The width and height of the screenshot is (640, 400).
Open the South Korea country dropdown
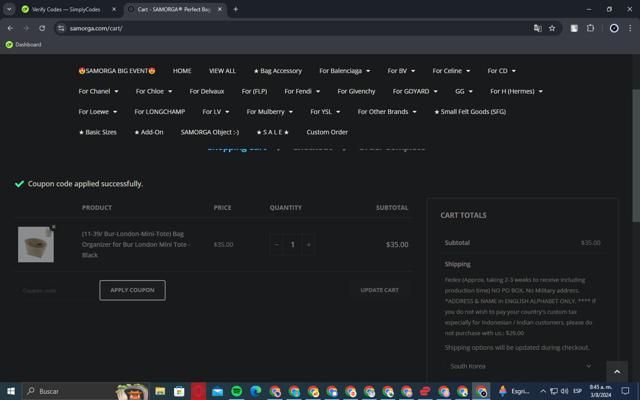click(x=520, y=366)
